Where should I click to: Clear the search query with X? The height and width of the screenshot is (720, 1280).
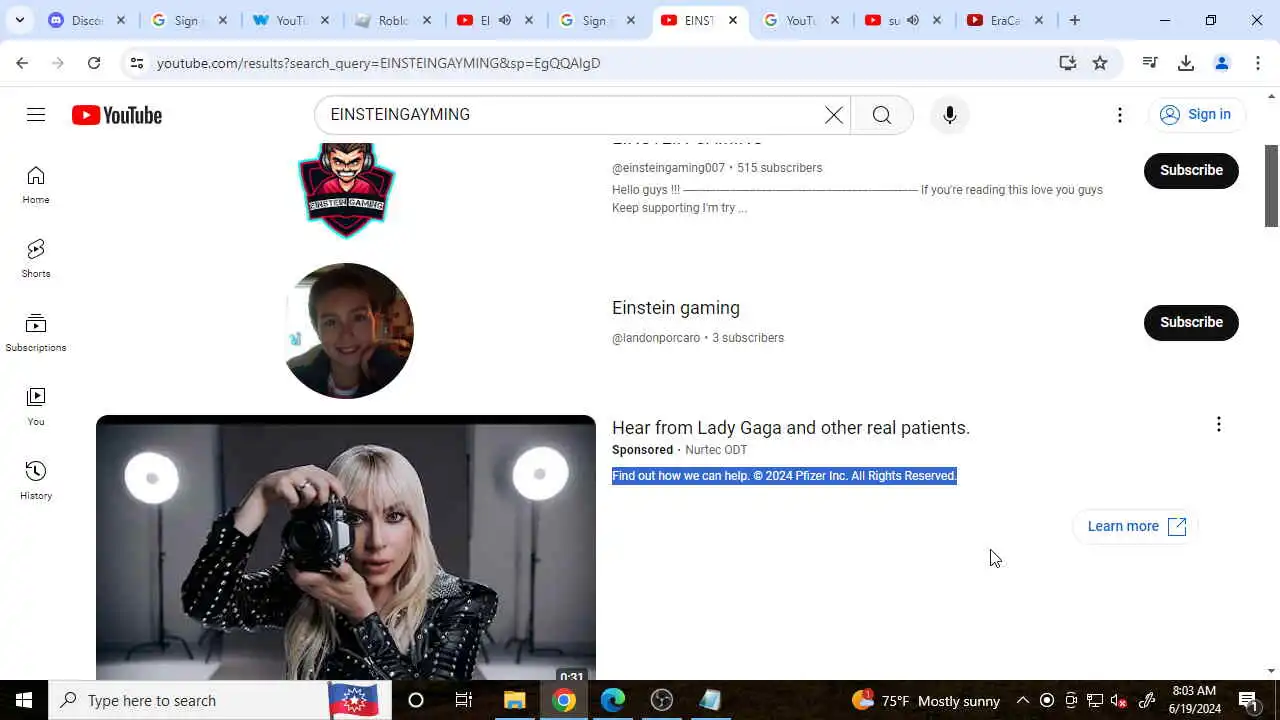point(833,115)
